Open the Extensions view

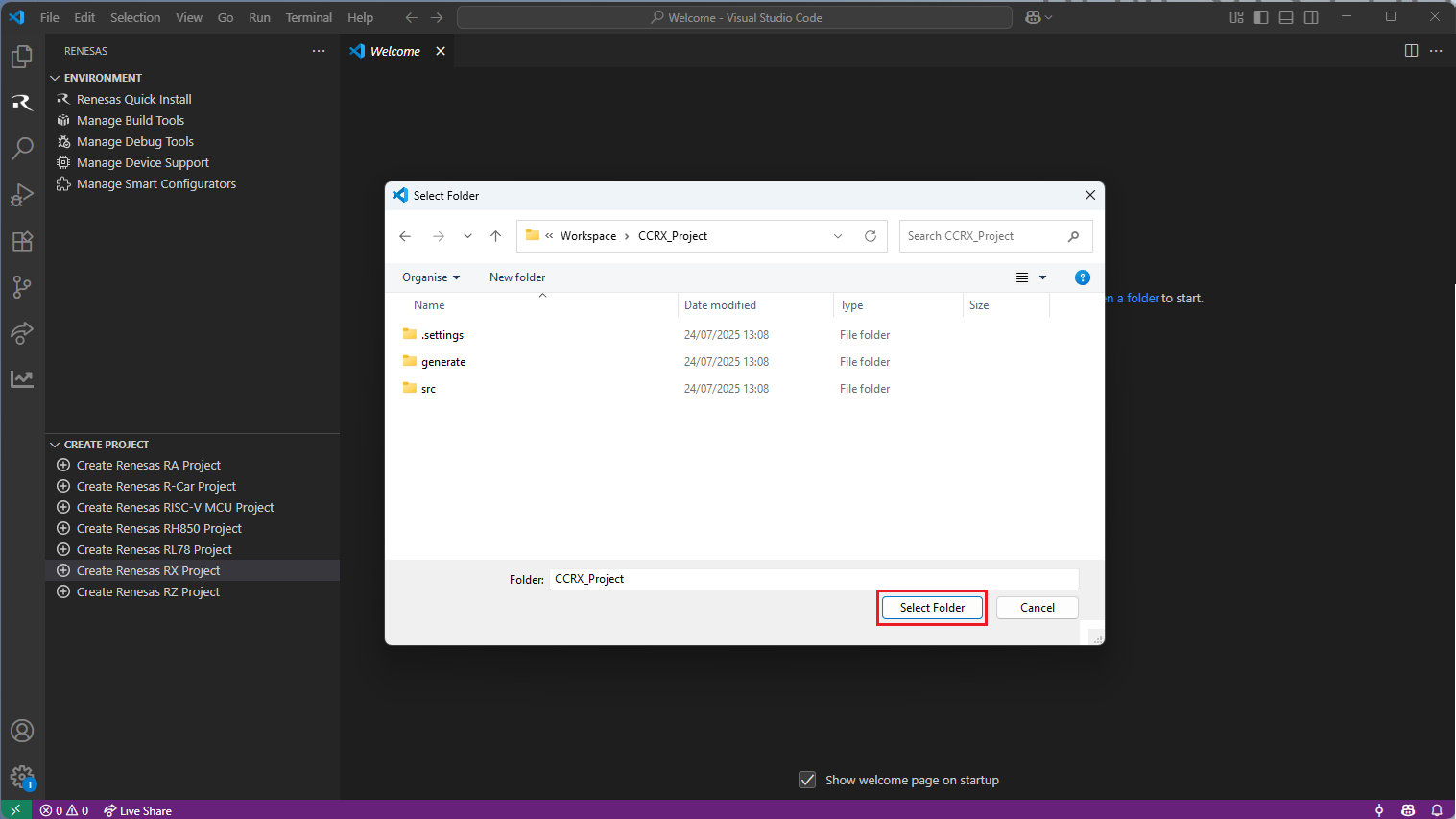click(22, 241)
